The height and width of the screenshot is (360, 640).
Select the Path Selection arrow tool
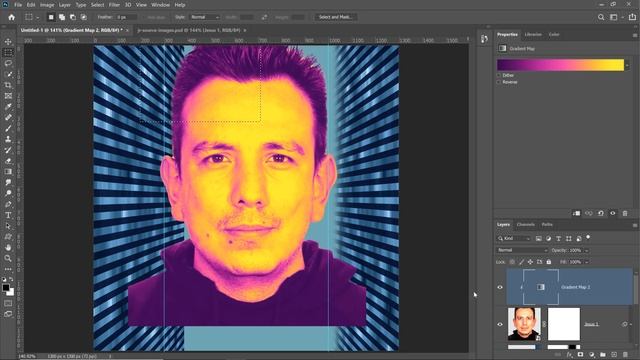click(x=8, y=226)
